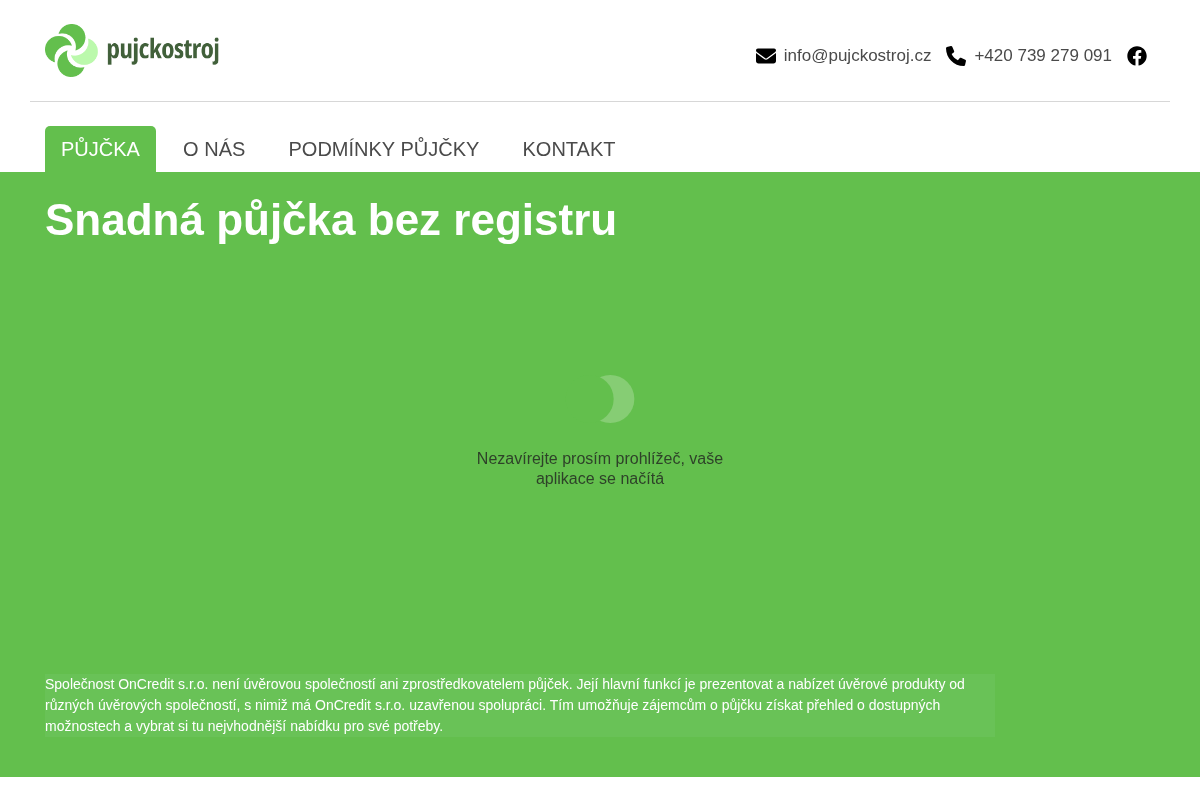1200x800 pixels.
Task: Open PODMÍNKY PŮJČKY menu item
Action: pos(384,149)
